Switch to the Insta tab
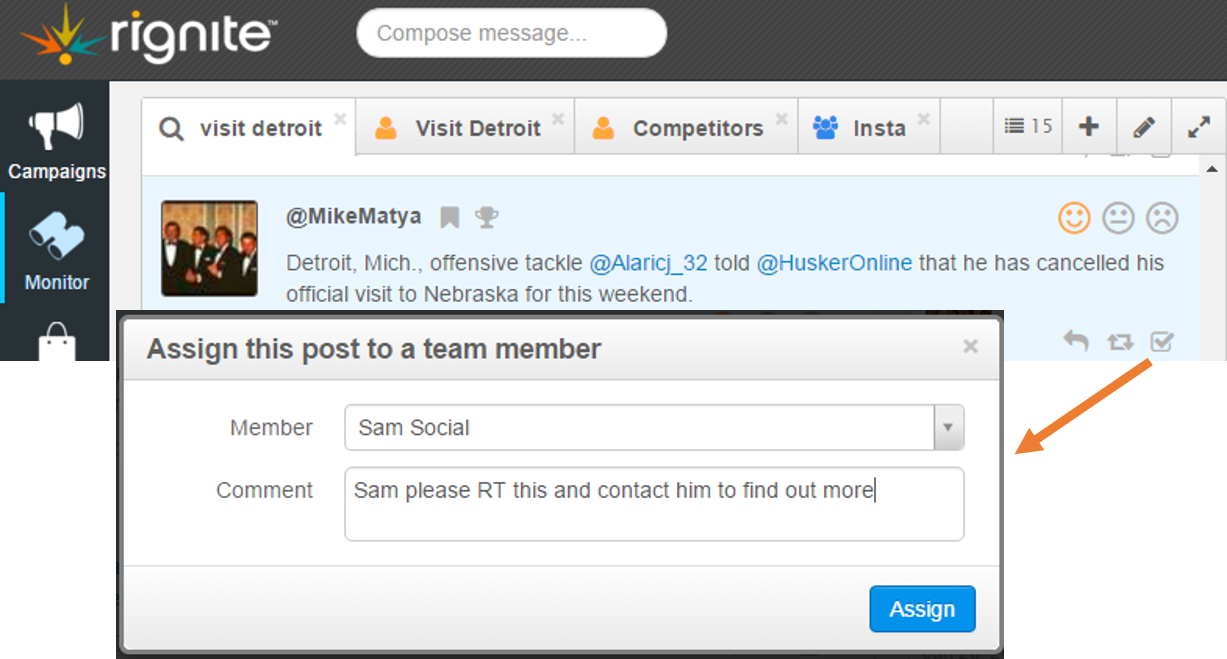 click(868, 127)
